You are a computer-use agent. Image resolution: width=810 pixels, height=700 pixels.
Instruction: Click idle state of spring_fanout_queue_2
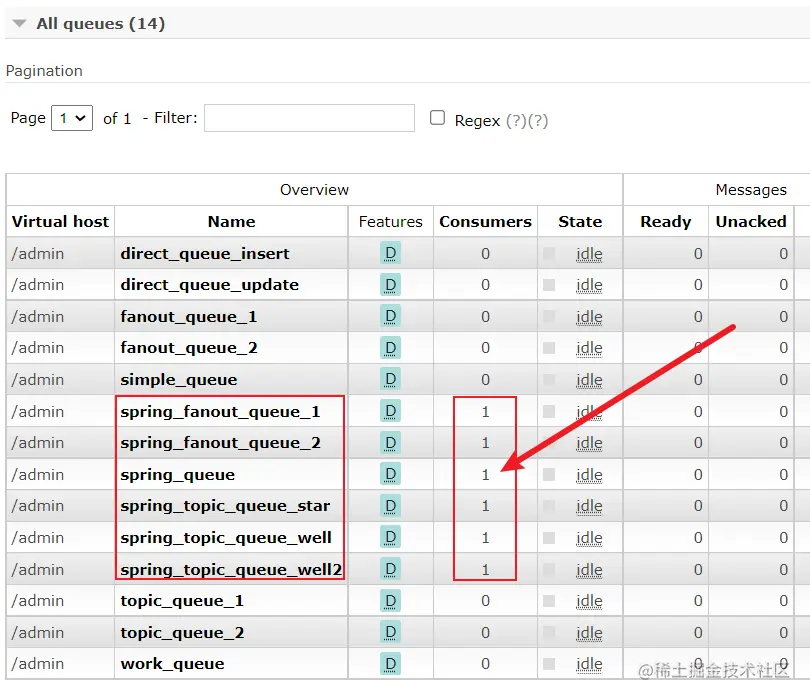tap(589, 443)
